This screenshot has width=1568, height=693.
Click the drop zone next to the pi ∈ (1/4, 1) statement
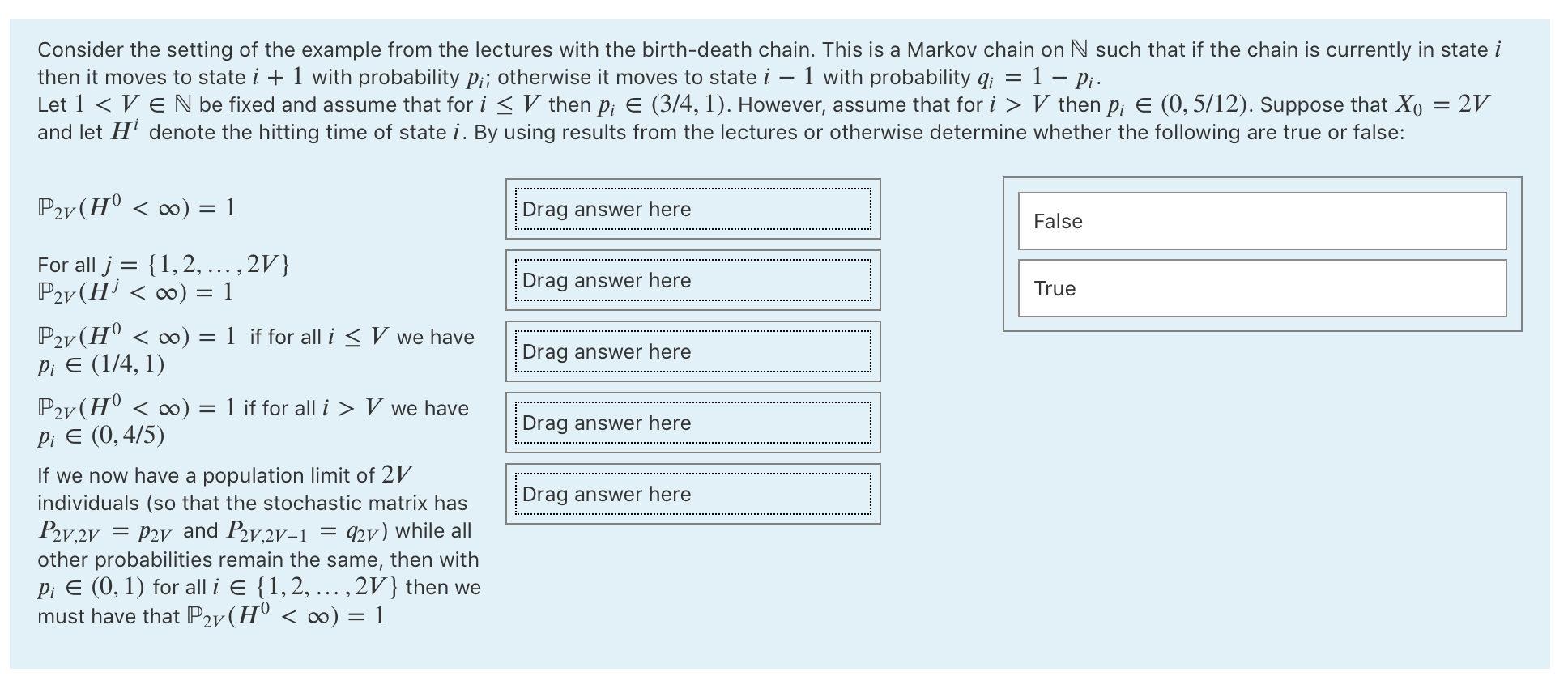click(x=691, y=351)
